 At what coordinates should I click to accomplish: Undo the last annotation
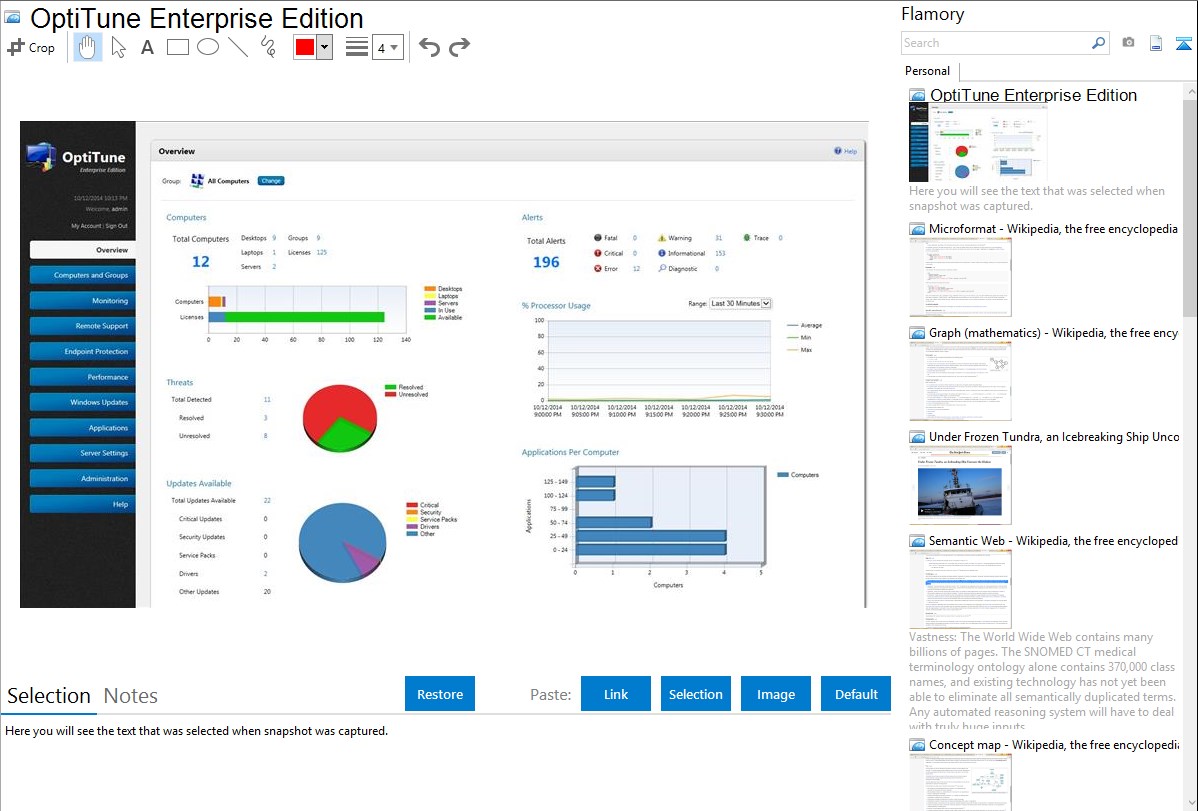click(x=429, y=47)
